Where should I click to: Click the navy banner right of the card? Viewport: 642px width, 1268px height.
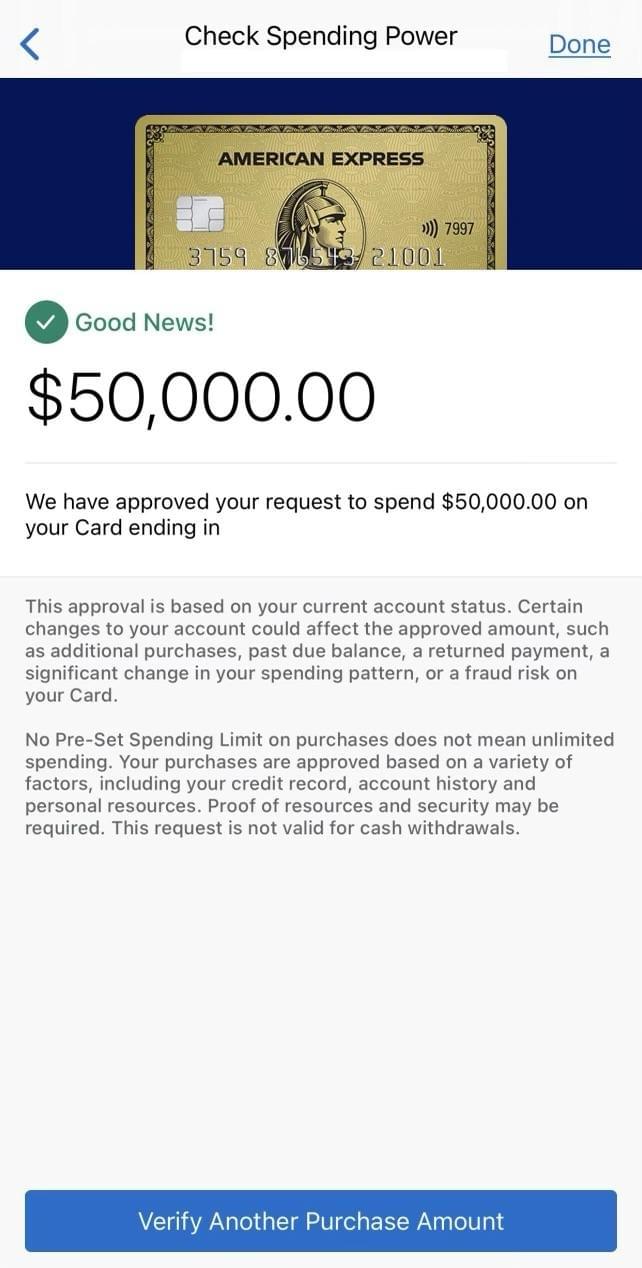point(574,175)
